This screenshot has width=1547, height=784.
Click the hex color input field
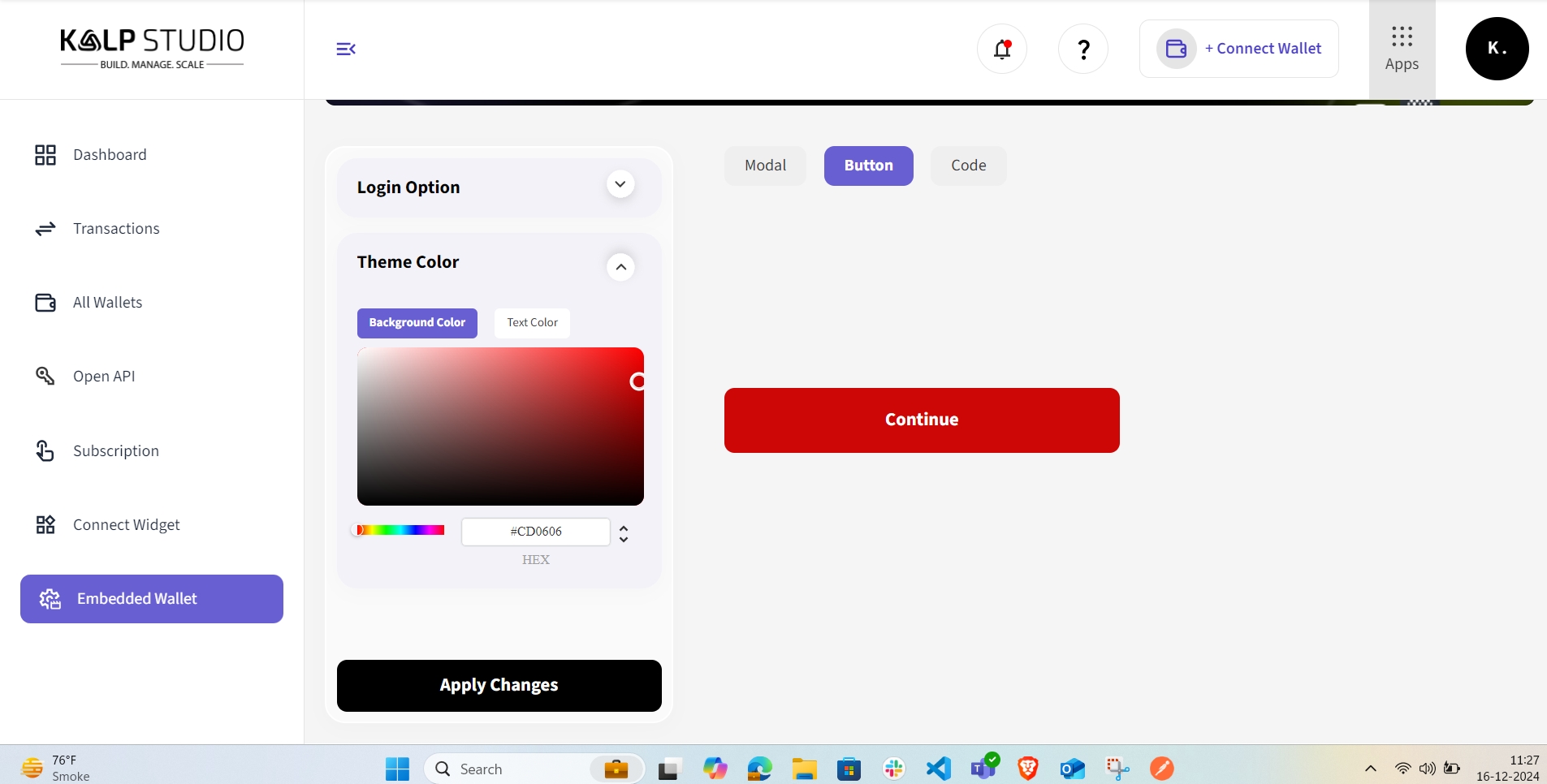point(535,532)
